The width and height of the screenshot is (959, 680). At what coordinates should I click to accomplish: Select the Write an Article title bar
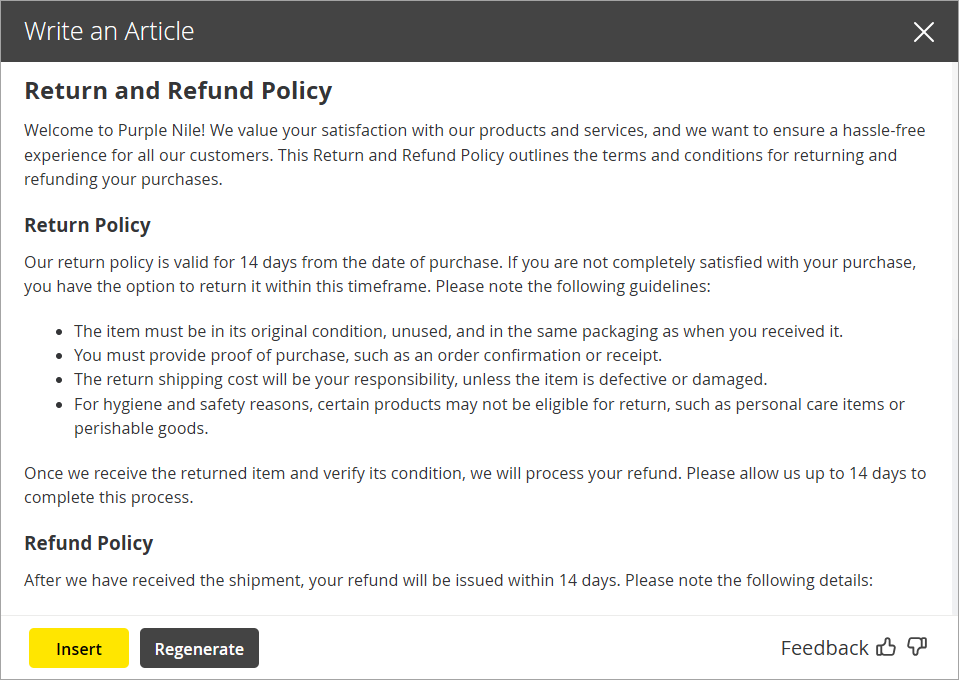click(109, 31)
